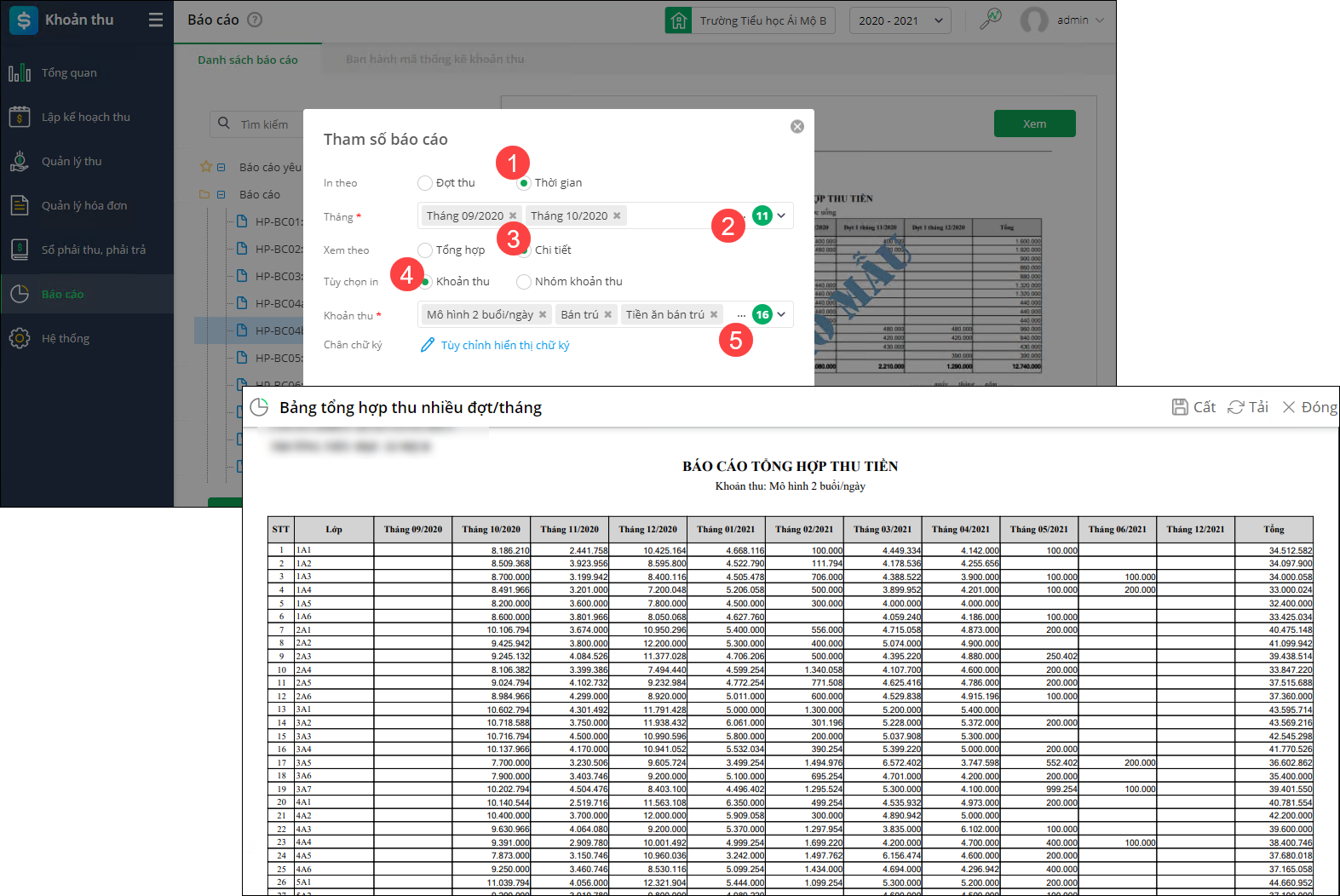Image resolution: width=1340 pixels, height=896 pixels.
Task: Choose the Nhóm khoản thu radio option
Action: pyautogui.click(x=524, y=282)
